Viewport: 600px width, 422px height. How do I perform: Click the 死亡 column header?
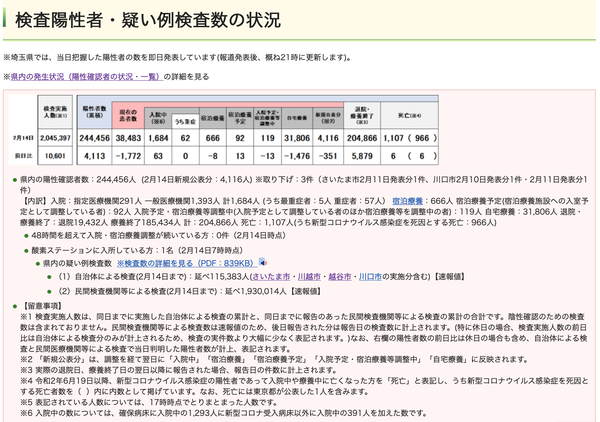pos(409,115)
